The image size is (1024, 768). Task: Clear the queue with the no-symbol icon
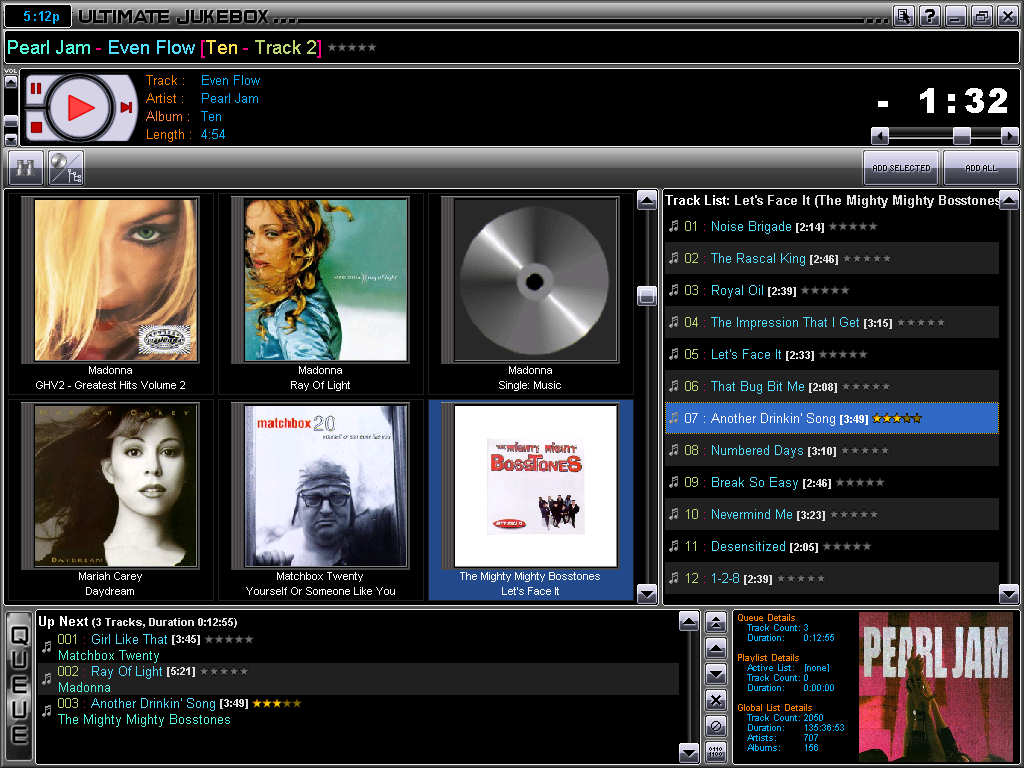(x=714, y=727)
